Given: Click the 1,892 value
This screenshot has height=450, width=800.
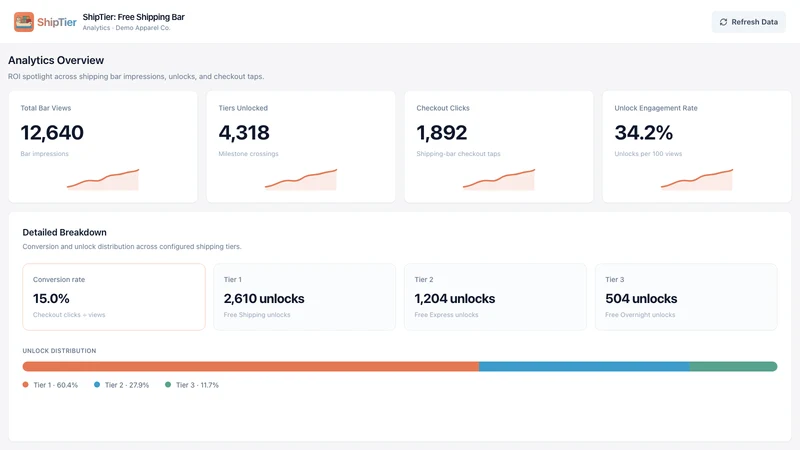Looking at the screenshot, I should click(442, 133).
